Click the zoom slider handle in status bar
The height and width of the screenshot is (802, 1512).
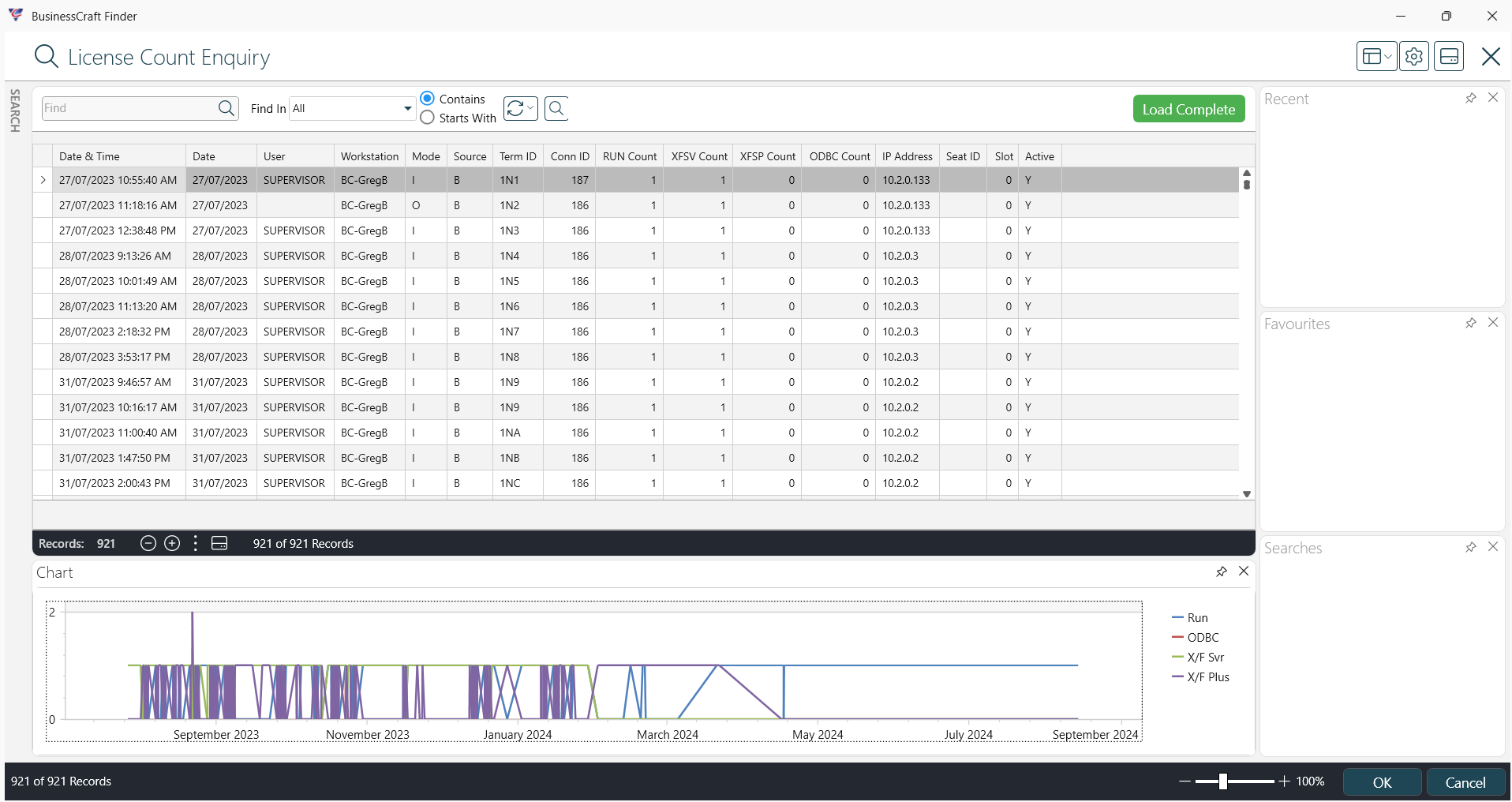[1223, 781]
